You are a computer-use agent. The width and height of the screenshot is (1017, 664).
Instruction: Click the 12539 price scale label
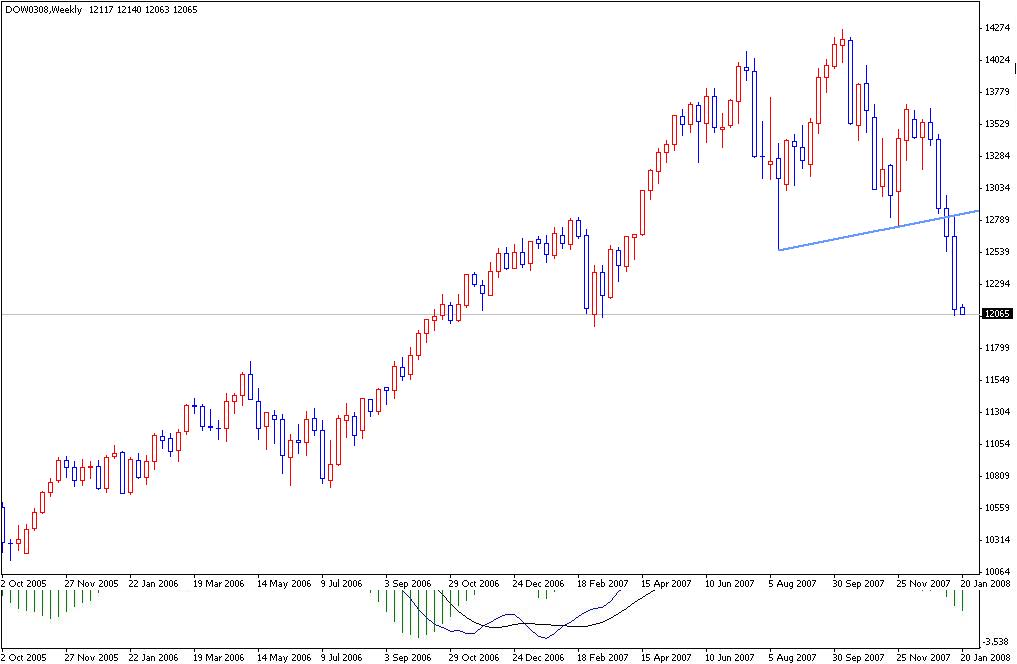[997, 252]
